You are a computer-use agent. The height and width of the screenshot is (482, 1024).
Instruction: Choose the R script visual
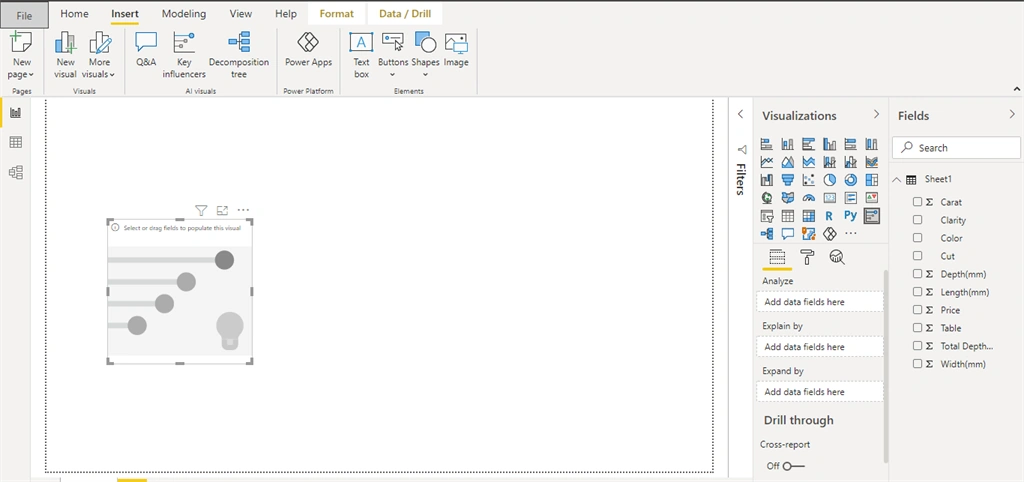coord(829,216)
